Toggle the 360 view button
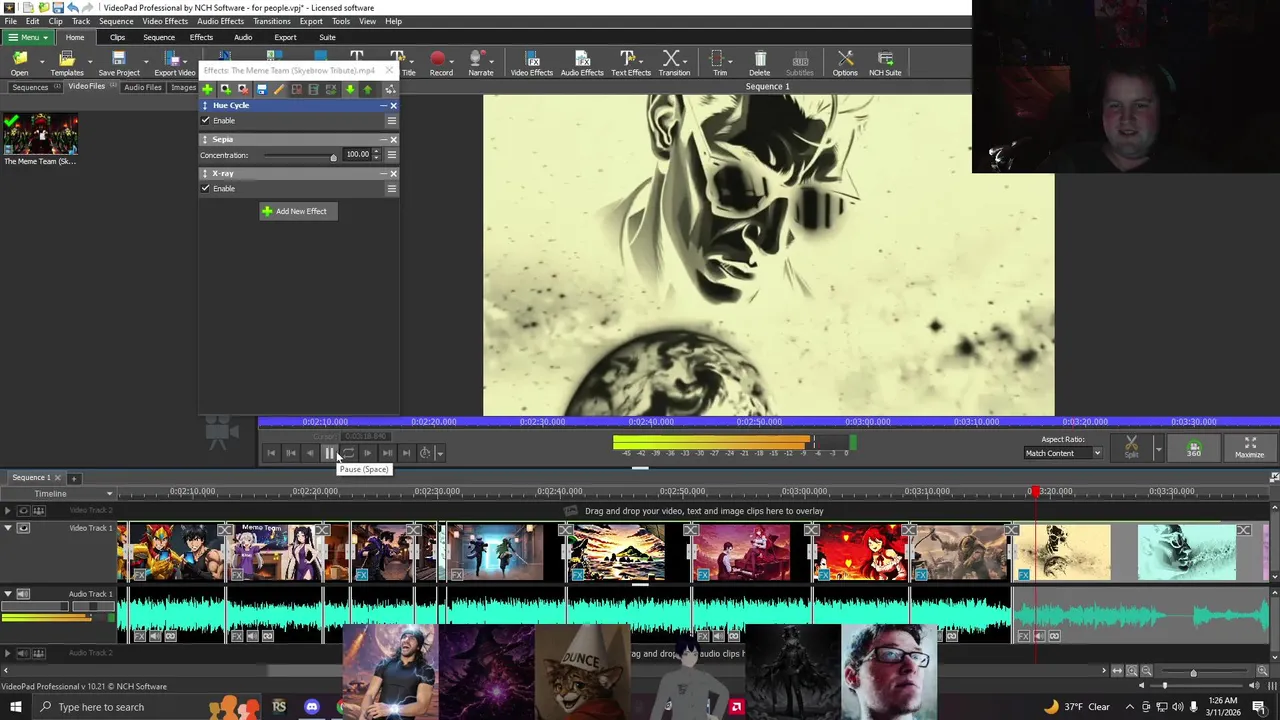The image size is (1280, 720). 1193,446
